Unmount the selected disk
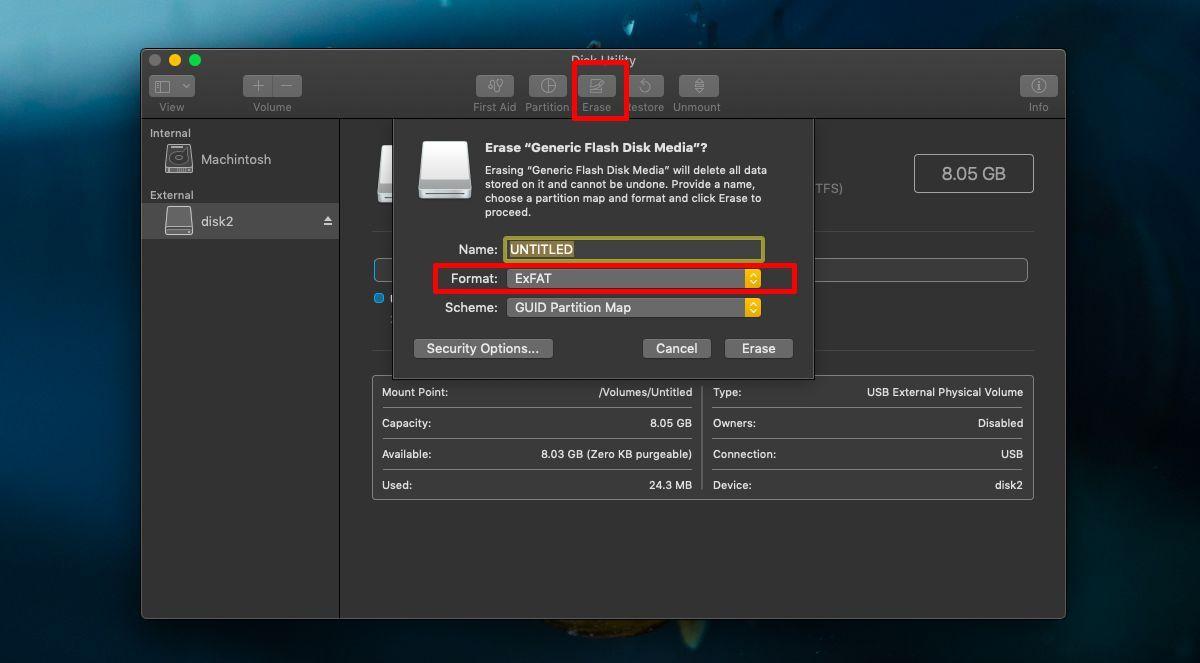This screenshot has width=1200, height=663. (698, 86)
